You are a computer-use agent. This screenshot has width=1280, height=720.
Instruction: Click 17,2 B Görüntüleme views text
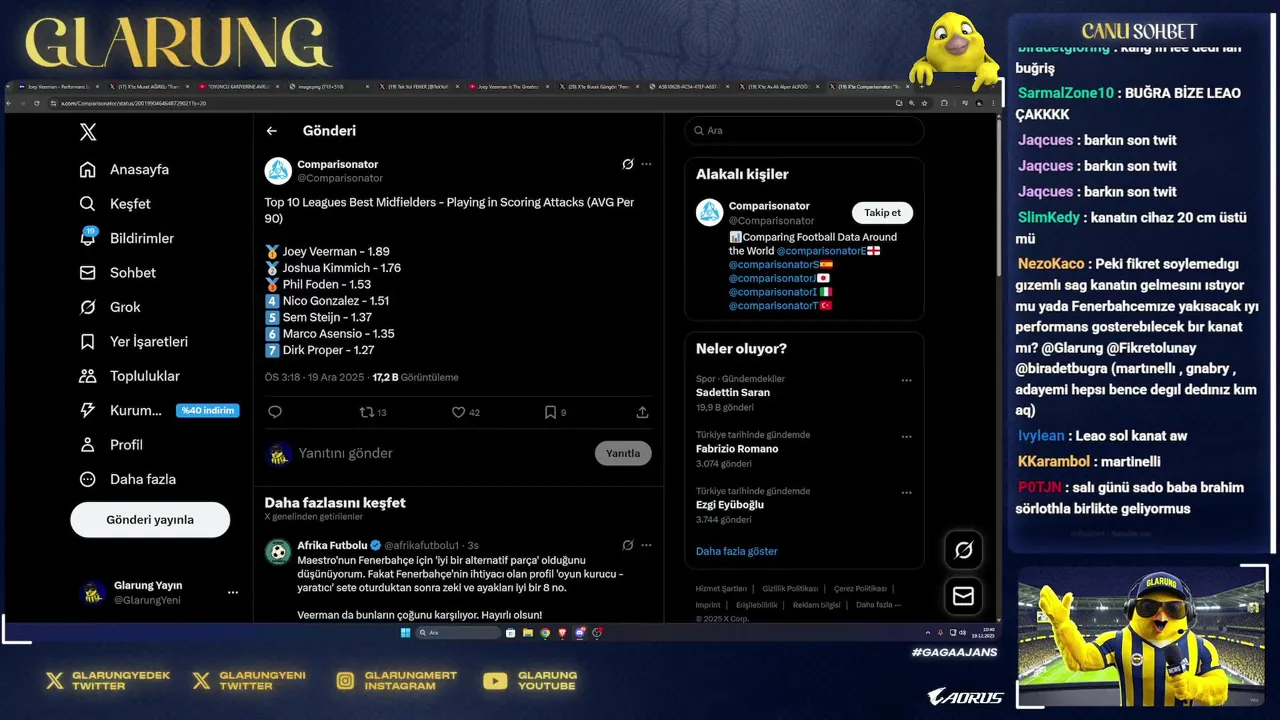click(x=415, y=378)
